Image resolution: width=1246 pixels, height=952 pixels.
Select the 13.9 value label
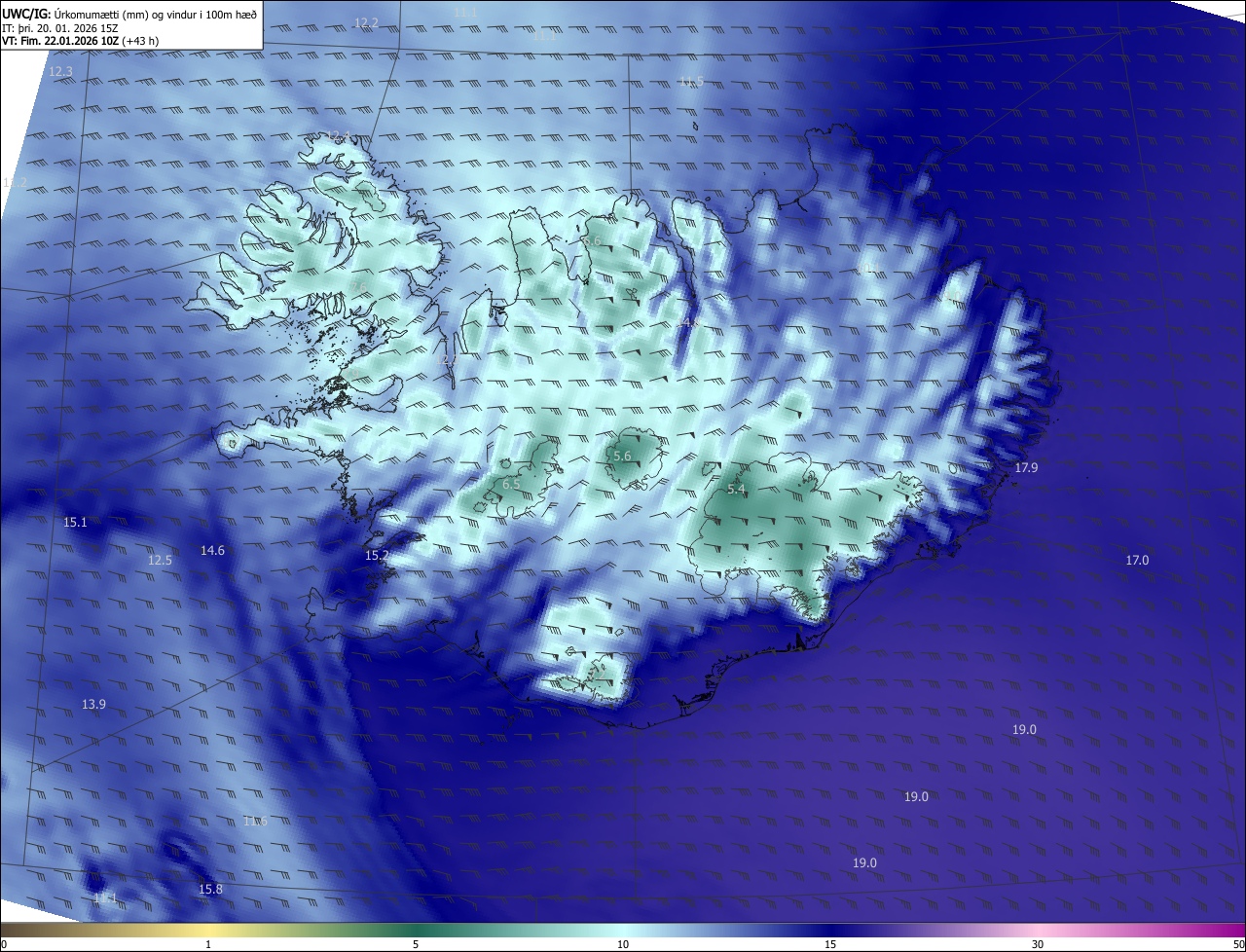[x=93, y=705]
